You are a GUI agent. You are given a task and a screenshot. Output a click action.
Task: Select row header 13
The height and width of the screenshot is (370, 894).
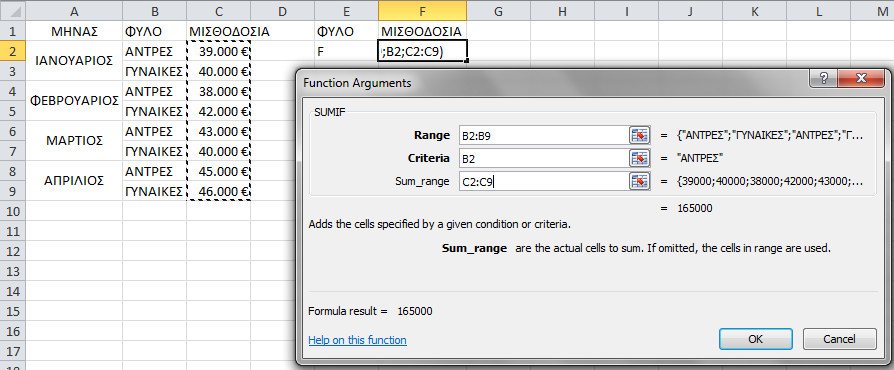pos(13,271)
